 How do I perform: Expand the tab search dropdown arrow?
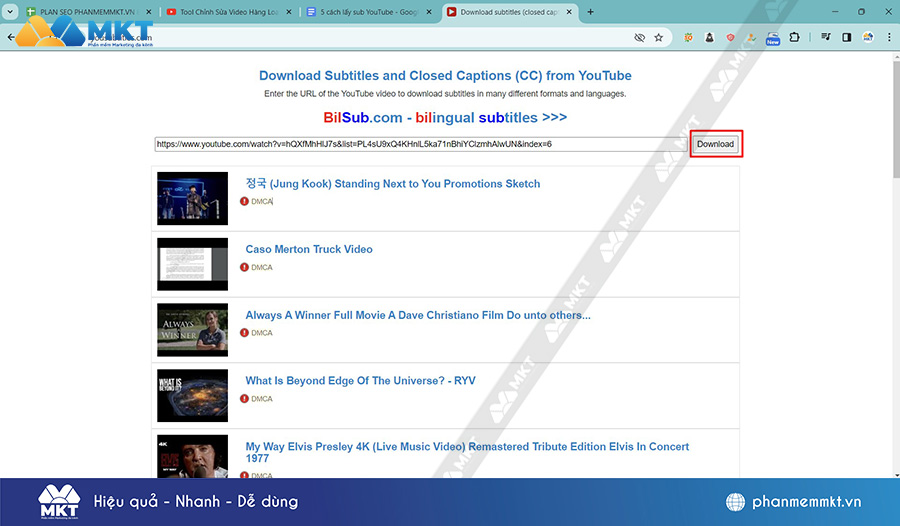point(11,12)
